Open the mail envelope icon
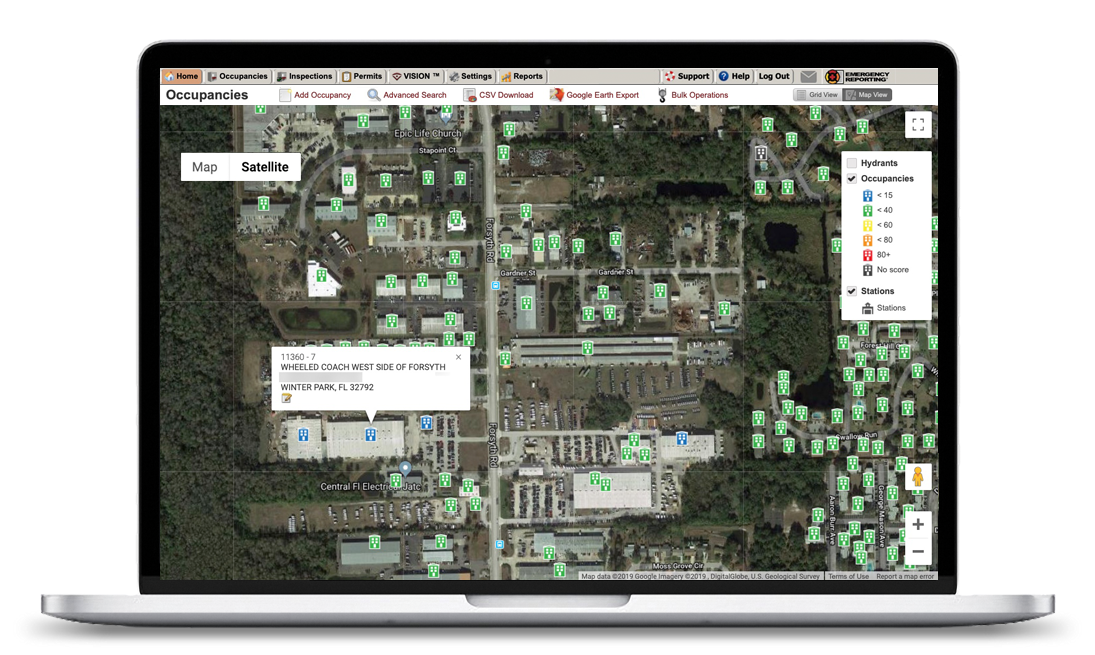 pyautogui.click(x=809, y=76)
